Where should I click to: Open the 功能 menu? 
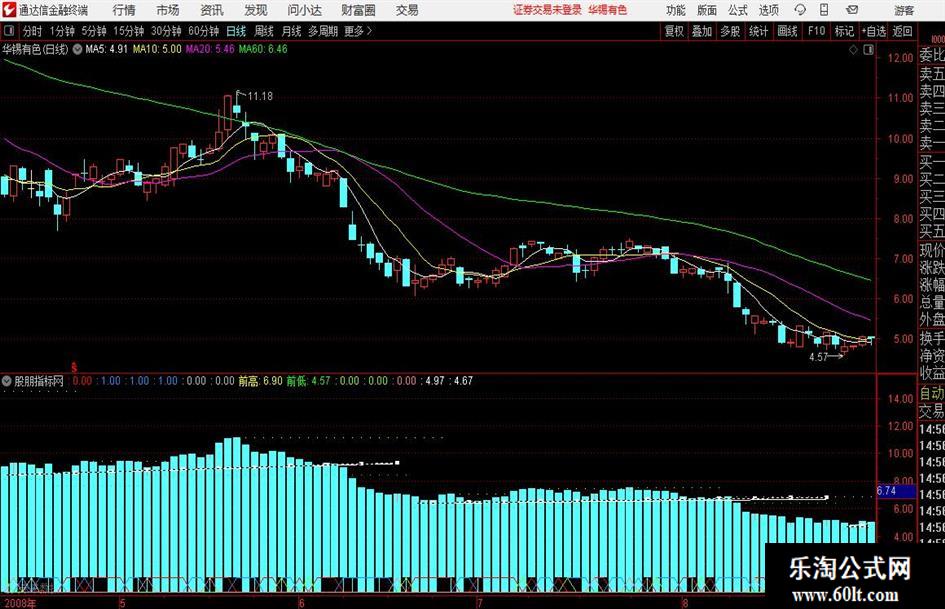click(x=676, y=10)
